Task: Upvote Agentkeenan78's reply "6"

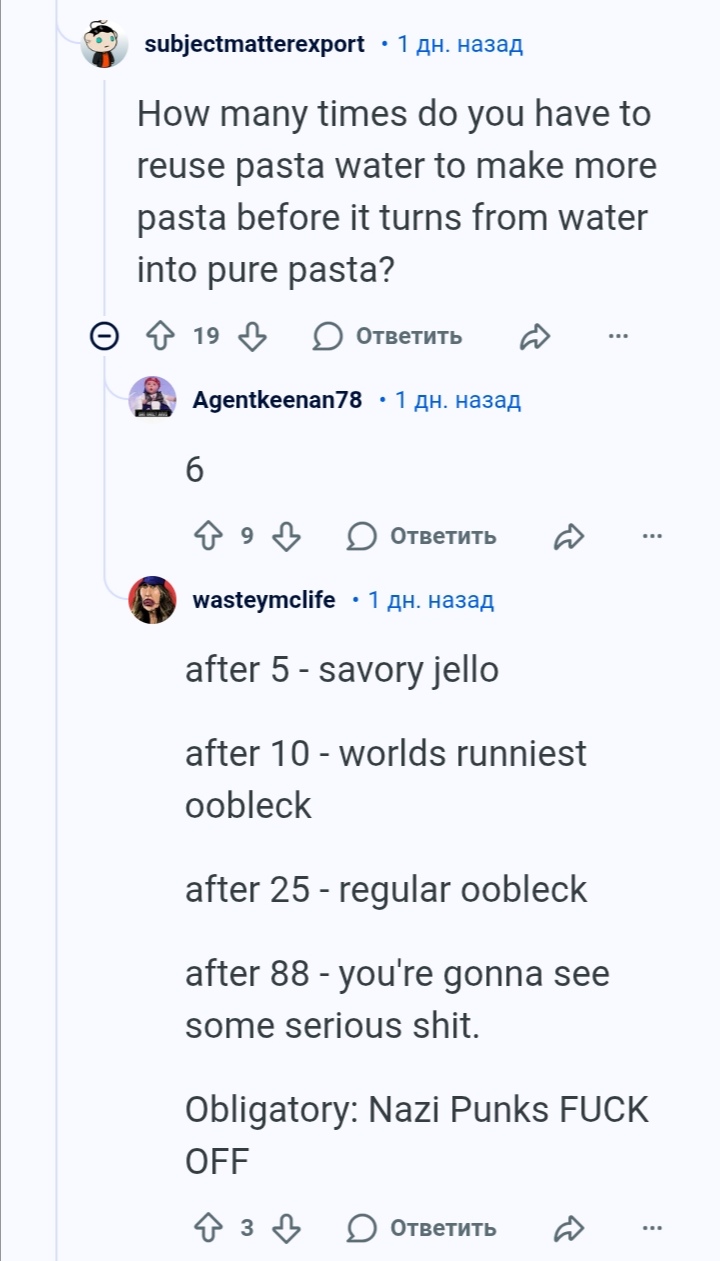Action: tap(208, 537)
